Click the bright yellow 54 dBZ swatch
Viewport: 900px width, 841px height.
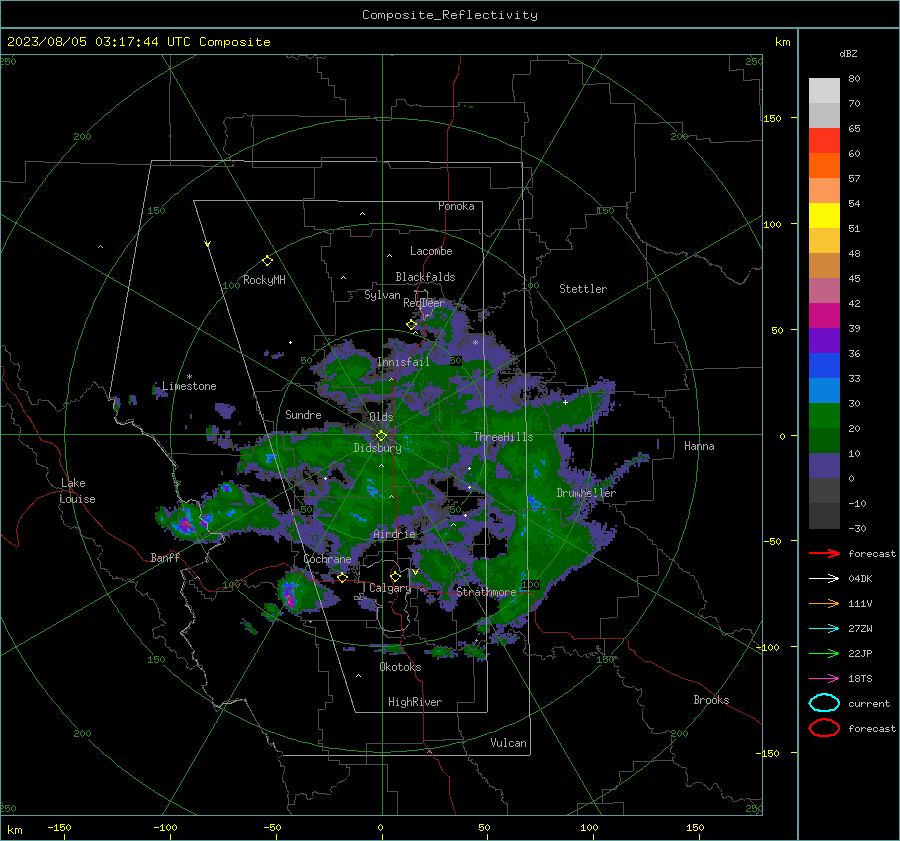point(824,215)
